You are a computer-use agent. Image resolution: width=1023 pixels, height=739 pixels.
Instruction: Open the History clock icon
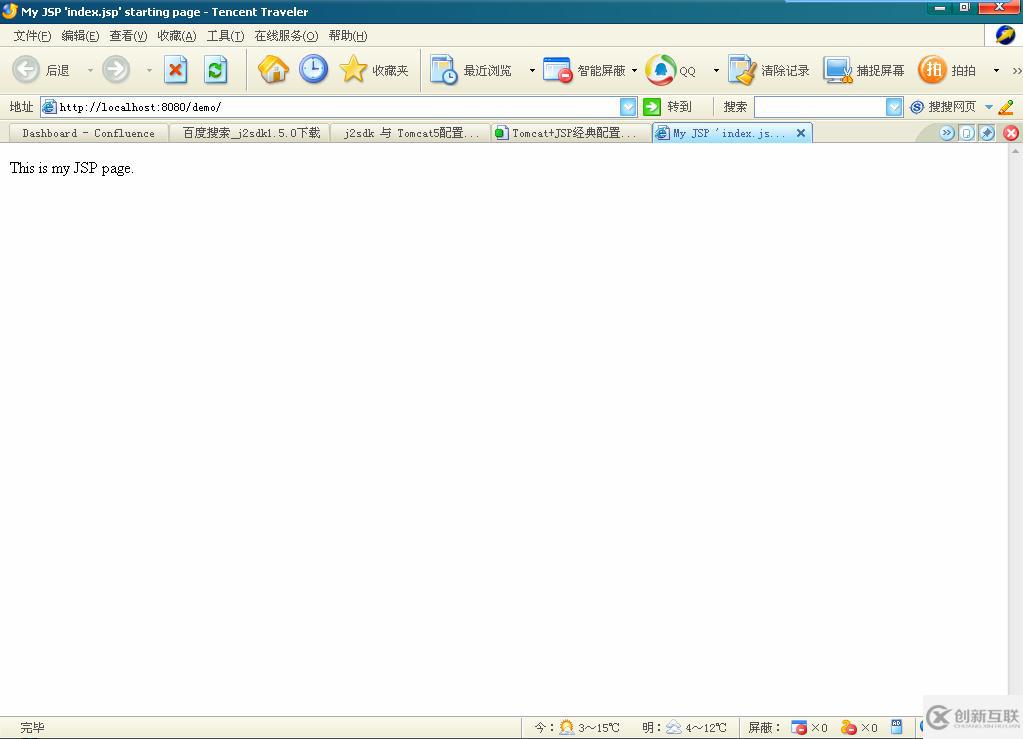pyautogui.click(x=314, y=69)
